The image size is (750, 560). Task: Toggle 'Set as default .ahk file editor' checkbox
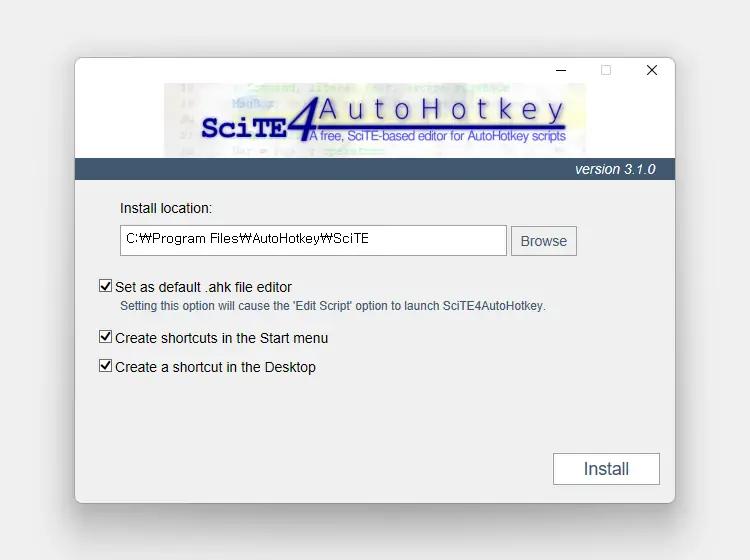click(105, 286)
